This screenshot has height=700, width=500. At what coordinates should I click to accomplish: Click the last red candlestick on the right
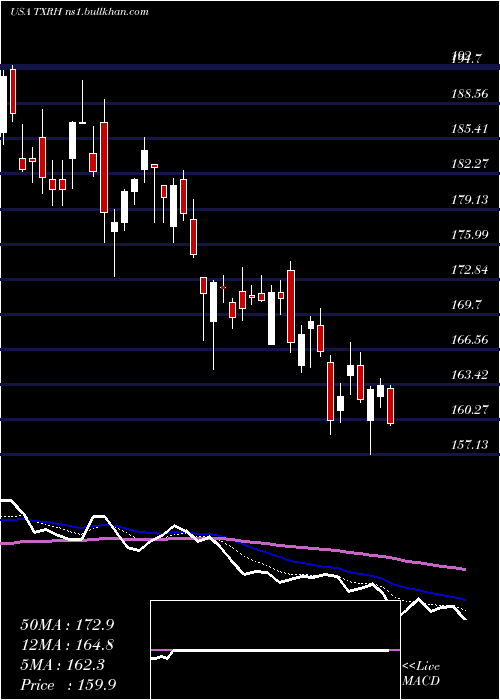click(x=391, y=406)
